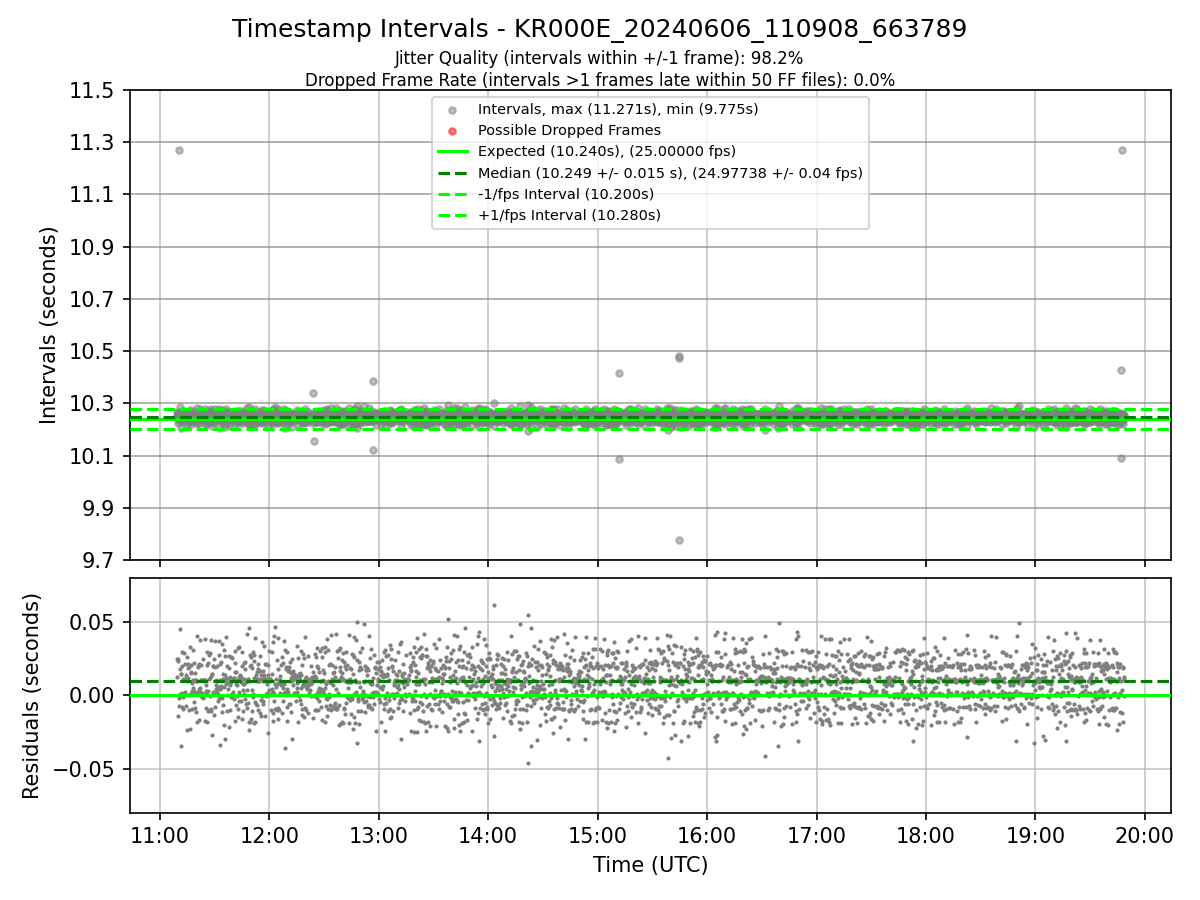Click the '20:00' time tick label

(x=1144, y=834)
